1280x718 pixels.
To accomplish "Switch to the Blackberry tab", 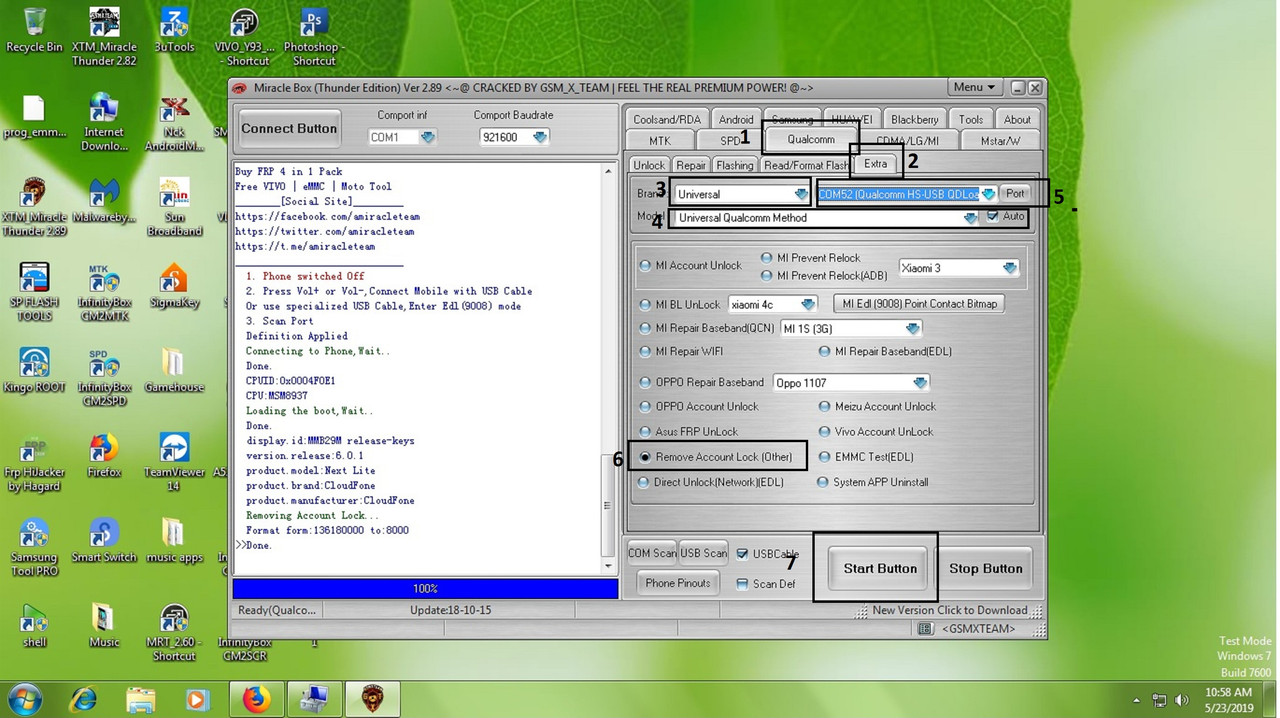I will tap(914, 119).
